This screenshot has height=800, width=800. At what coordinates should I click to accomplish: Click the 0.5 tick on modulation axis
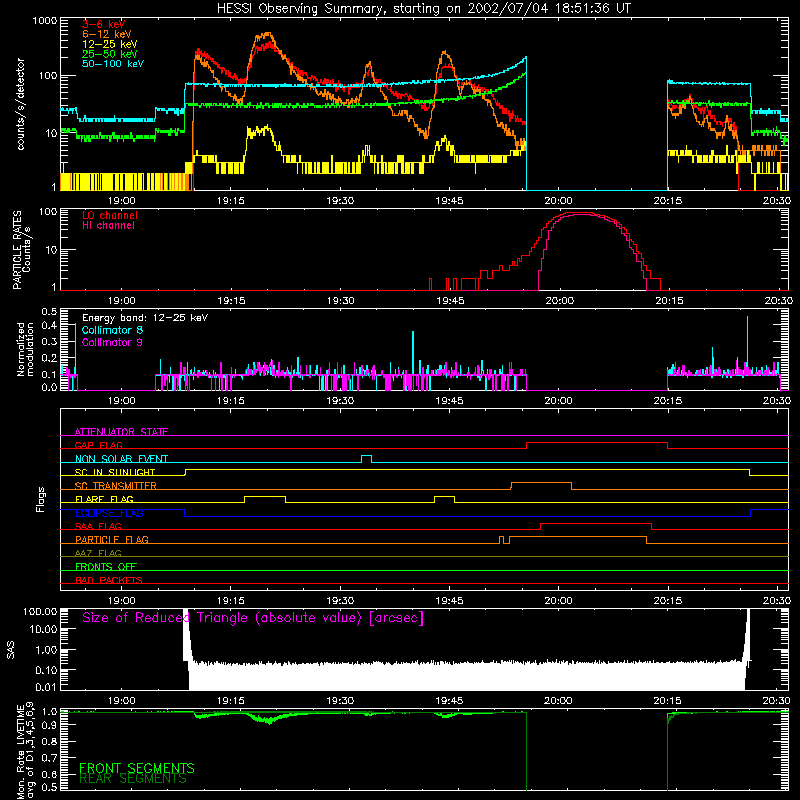pos(49,311)
